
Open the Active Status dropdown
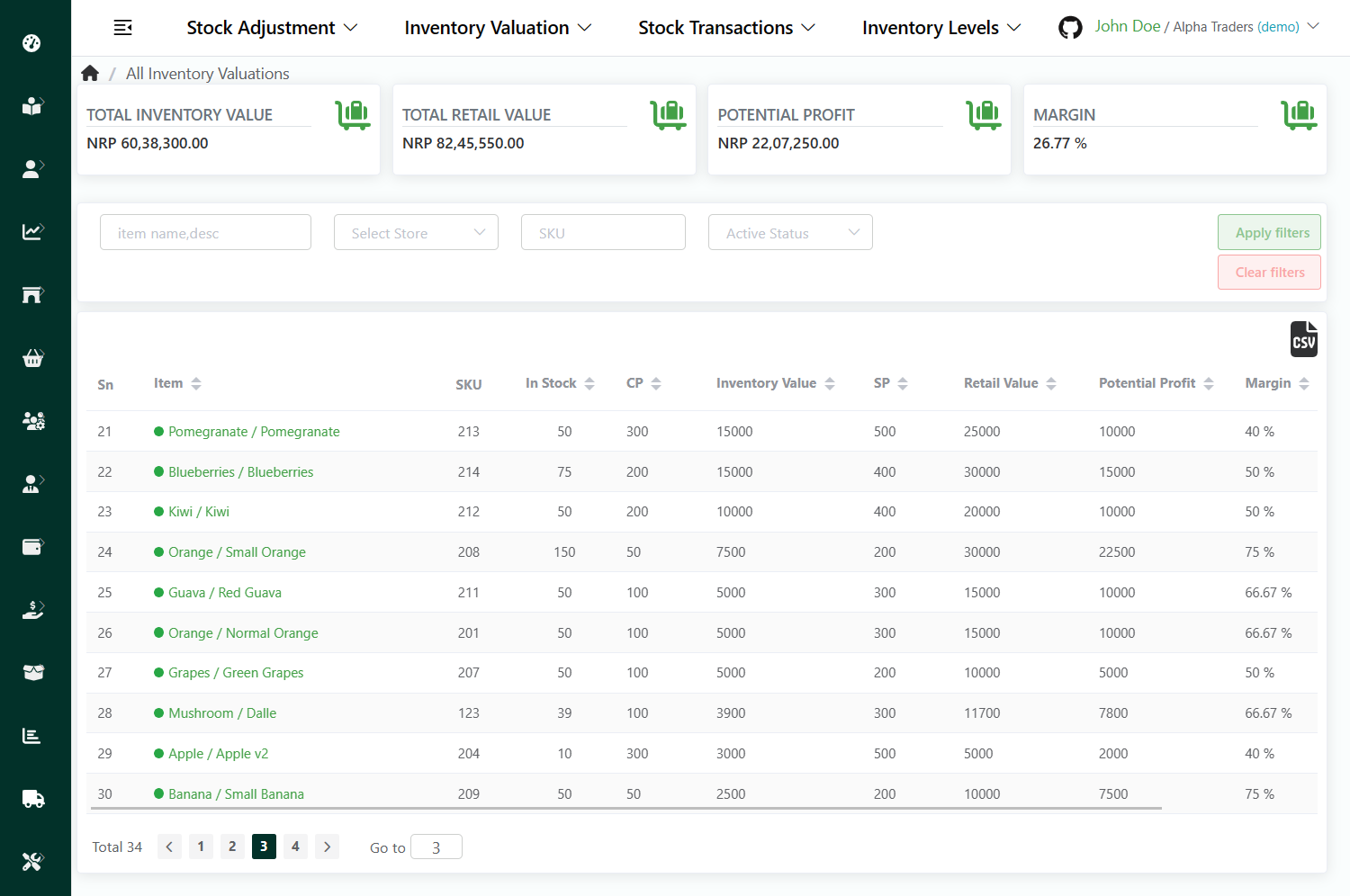click(790, 232)
